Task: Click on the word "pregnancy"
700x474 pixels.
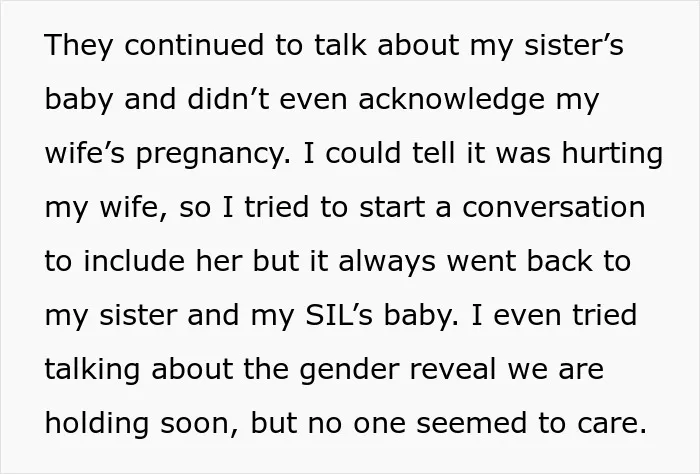Action: [x=213, y=154]
